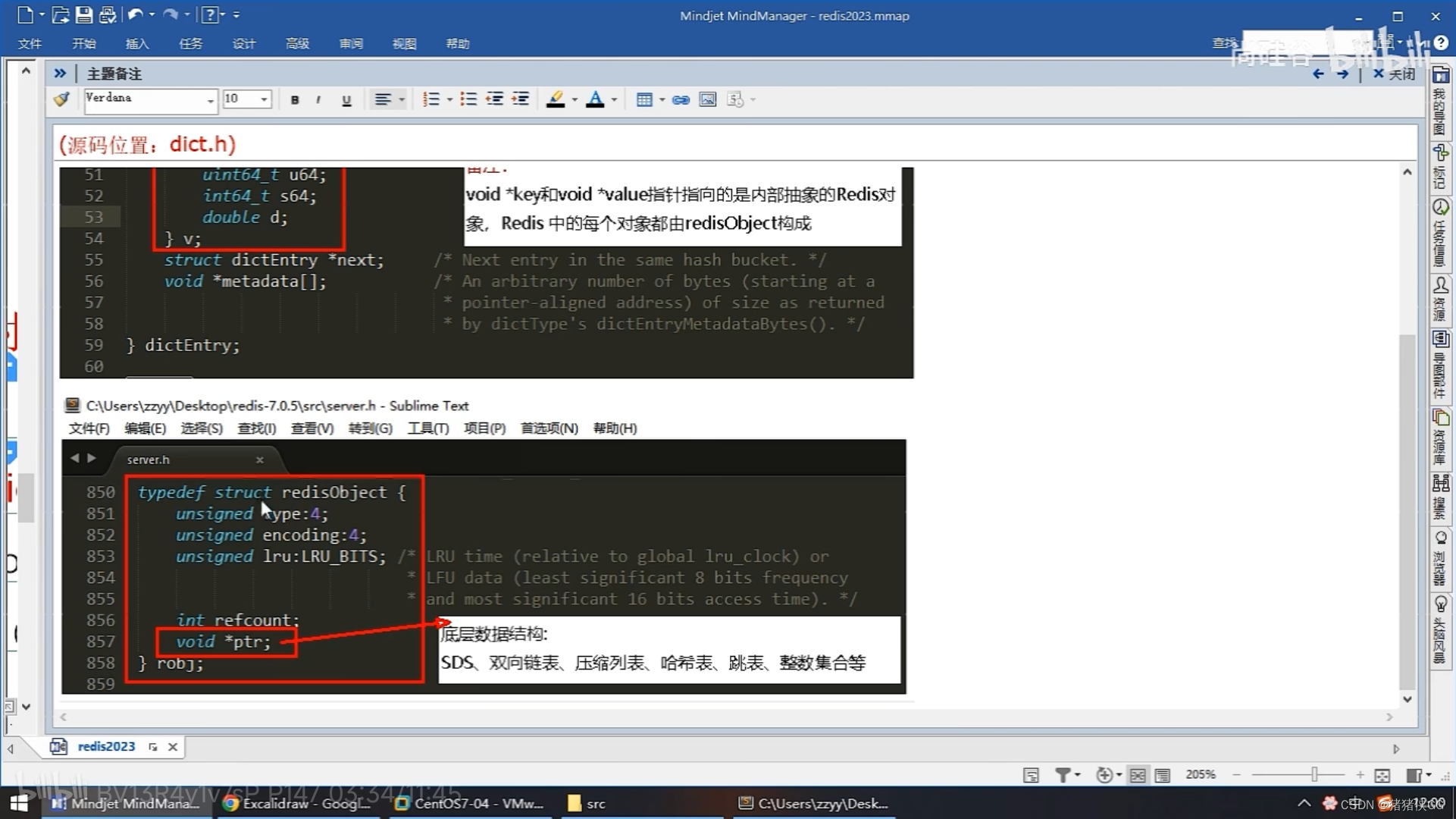Open the 插入 ribbon tab
Viewport: 1456px width, 819px height.
point(136,44)
